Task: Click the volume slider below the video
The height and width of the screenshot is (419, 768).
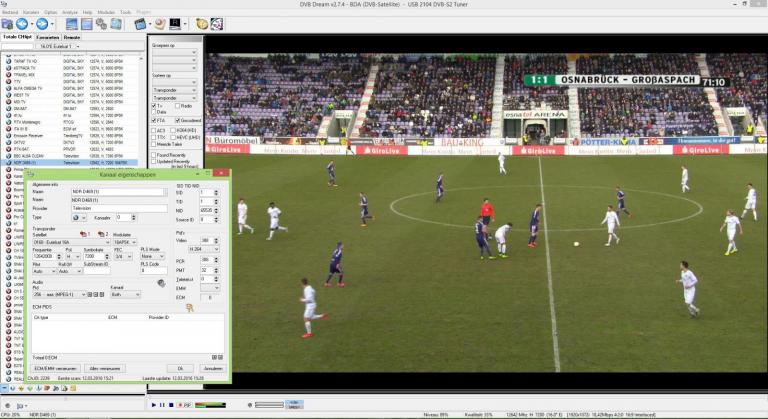Action: pyautogui.click(x=268, y=404)
